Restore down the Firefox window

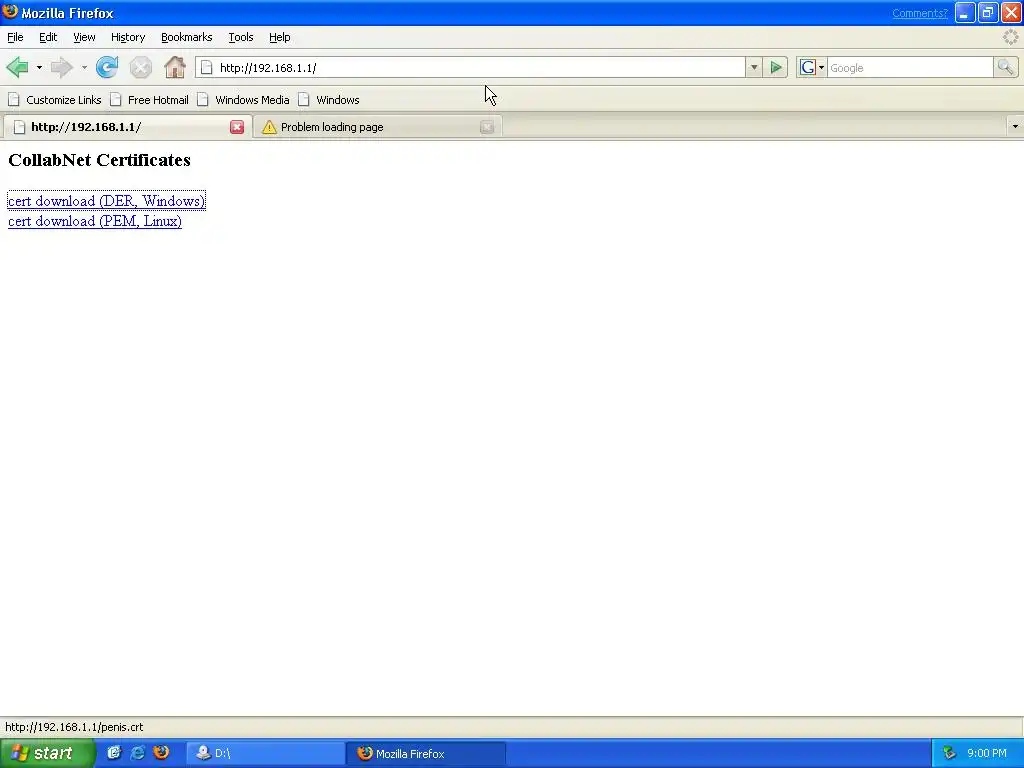click(988, 12)
